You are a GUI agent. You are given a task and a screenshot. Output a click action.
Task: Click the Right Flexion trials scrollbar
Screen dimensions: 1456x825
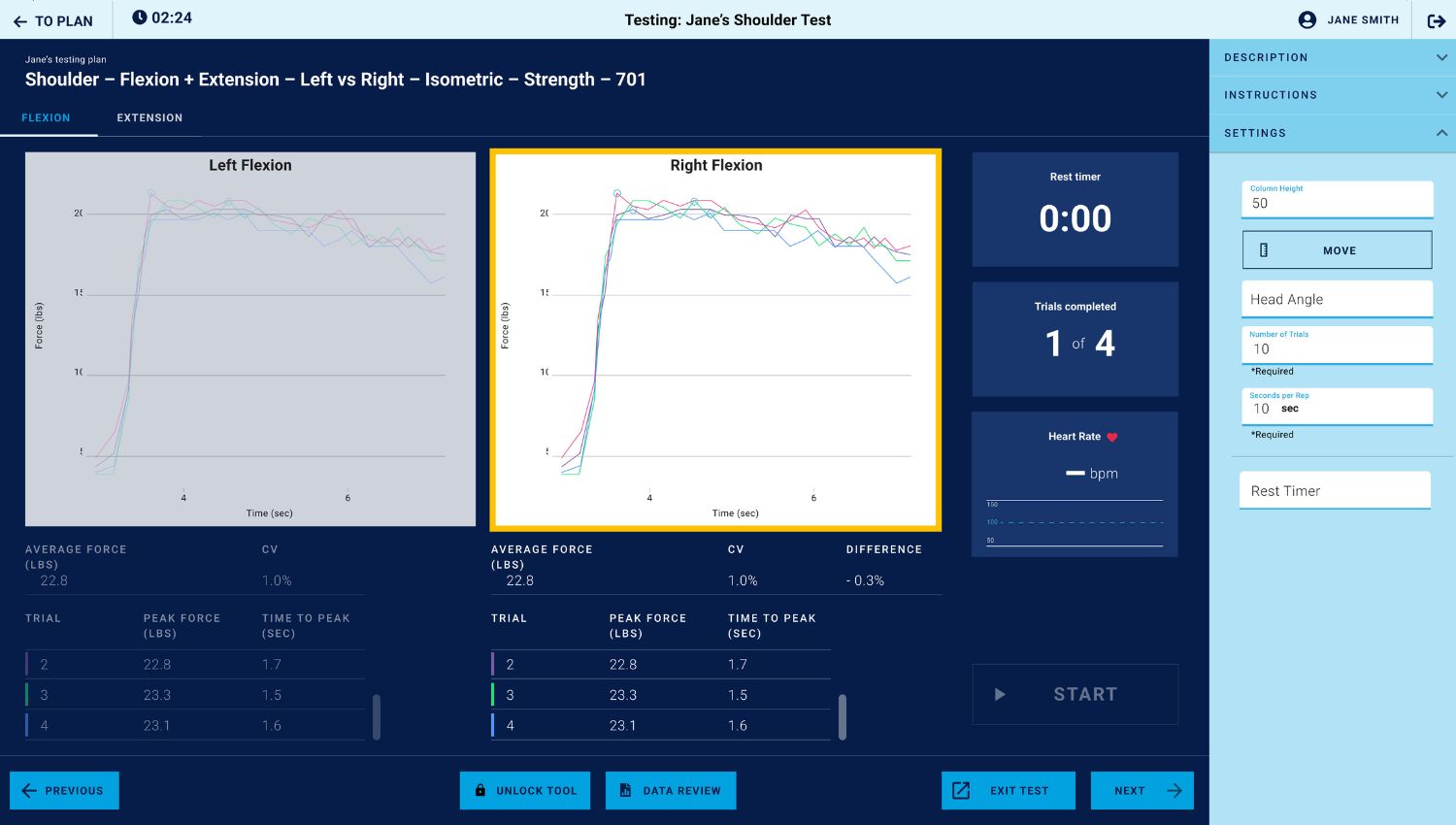[x=842, y=717]
